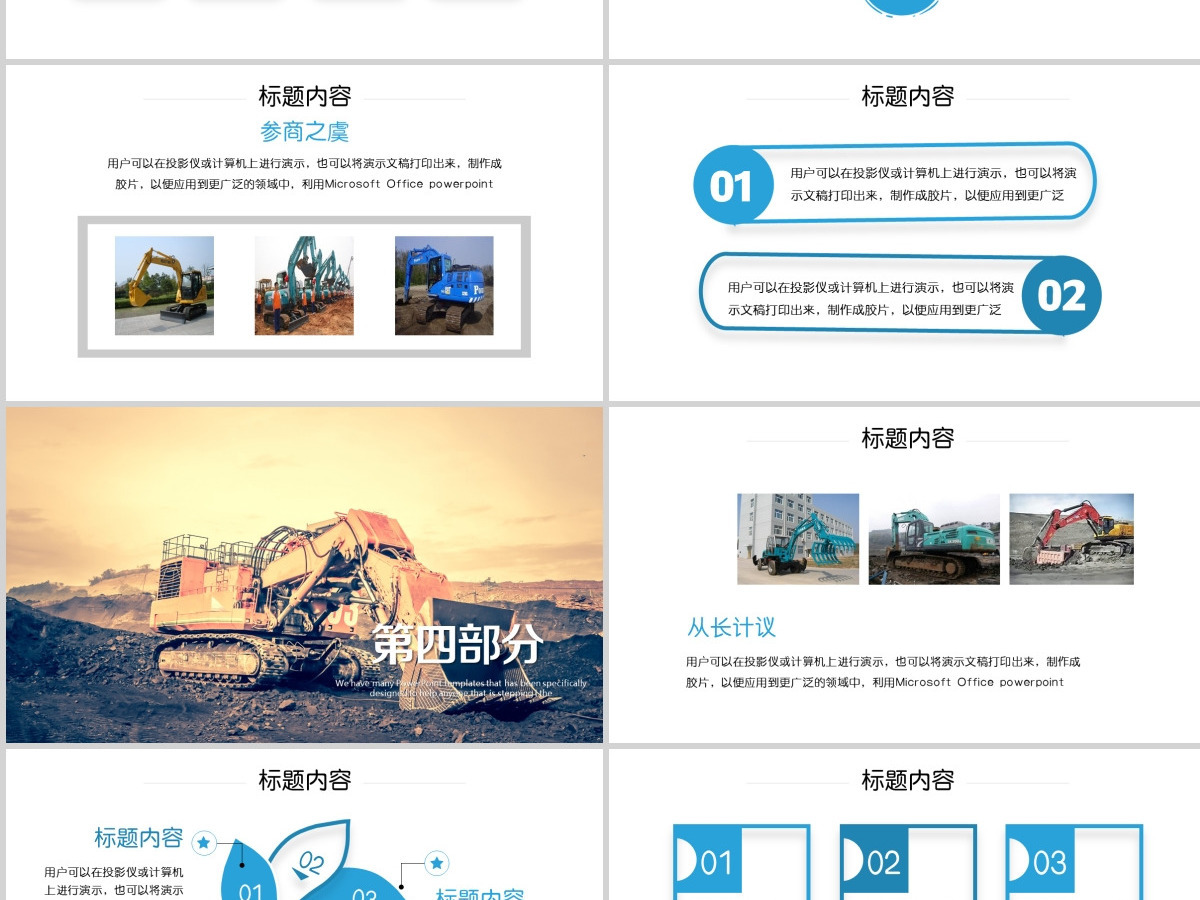Click the '参商之虞' blue subtitle
The width and height of the screenshot is (1200, 900).
(304, 132)
